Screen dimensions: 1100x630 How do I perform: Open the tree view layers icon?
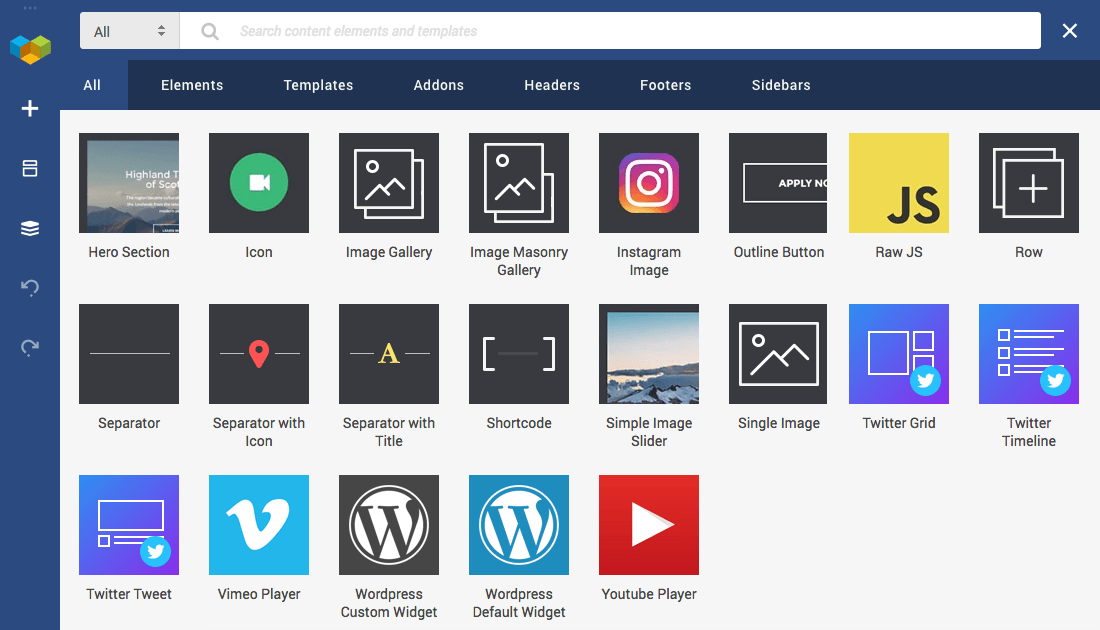click(29, 229)
